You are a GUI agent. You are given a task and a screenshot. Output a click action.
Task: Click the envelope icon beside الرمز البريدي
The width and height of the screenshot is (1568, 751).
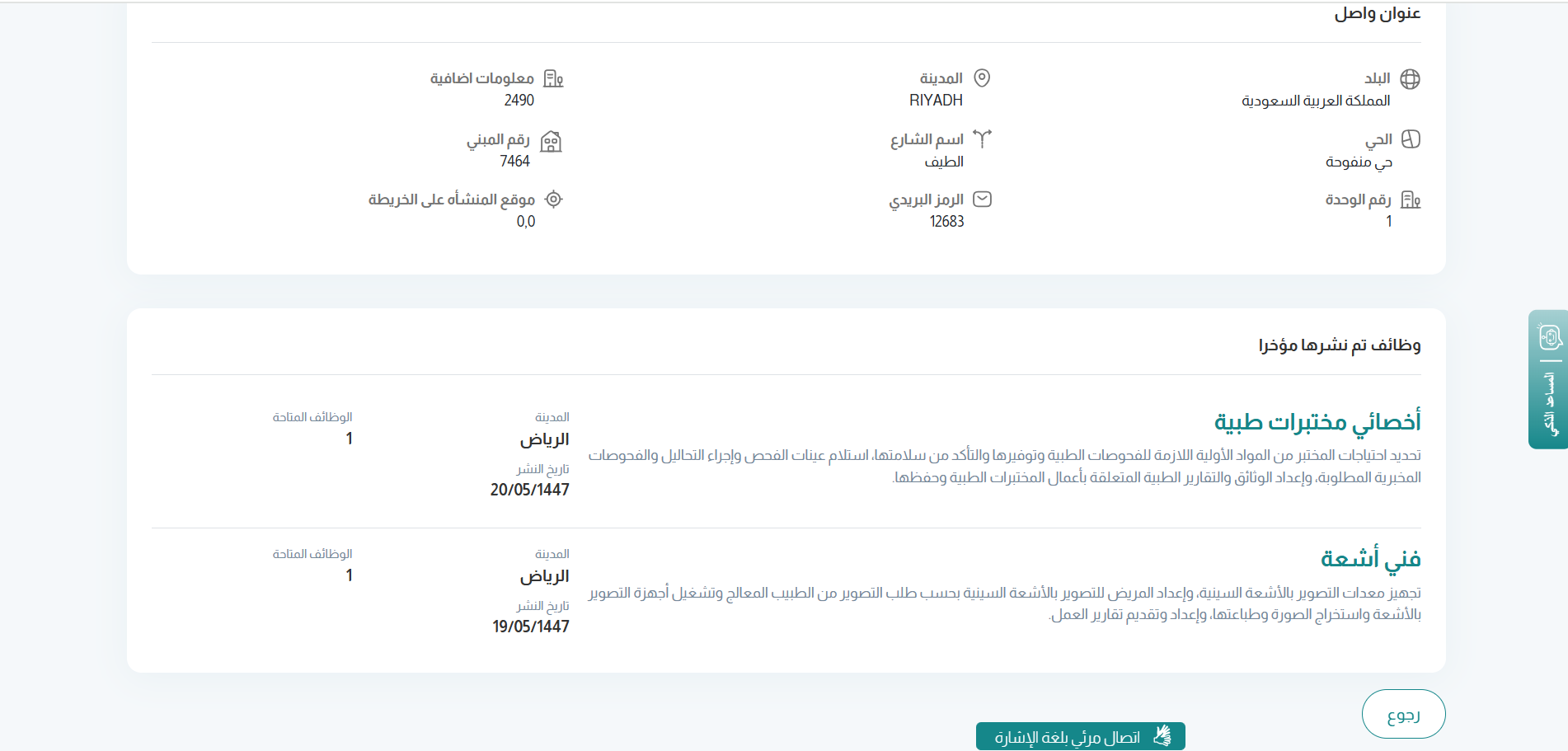tap(982, 199)
